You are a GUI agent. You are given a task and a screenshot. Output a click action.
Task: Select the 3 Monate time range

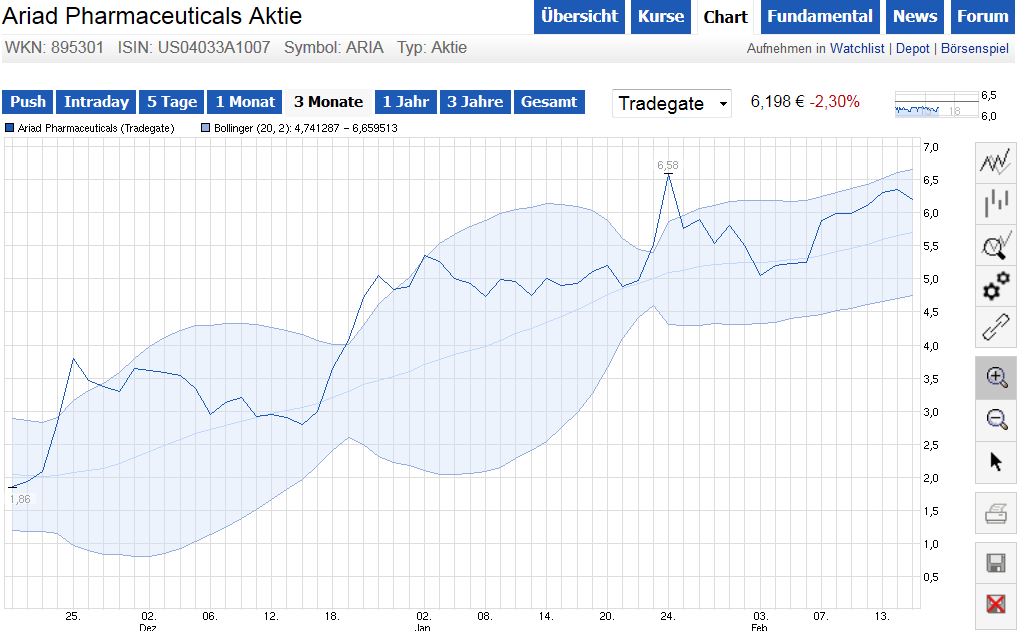point(328,102)
